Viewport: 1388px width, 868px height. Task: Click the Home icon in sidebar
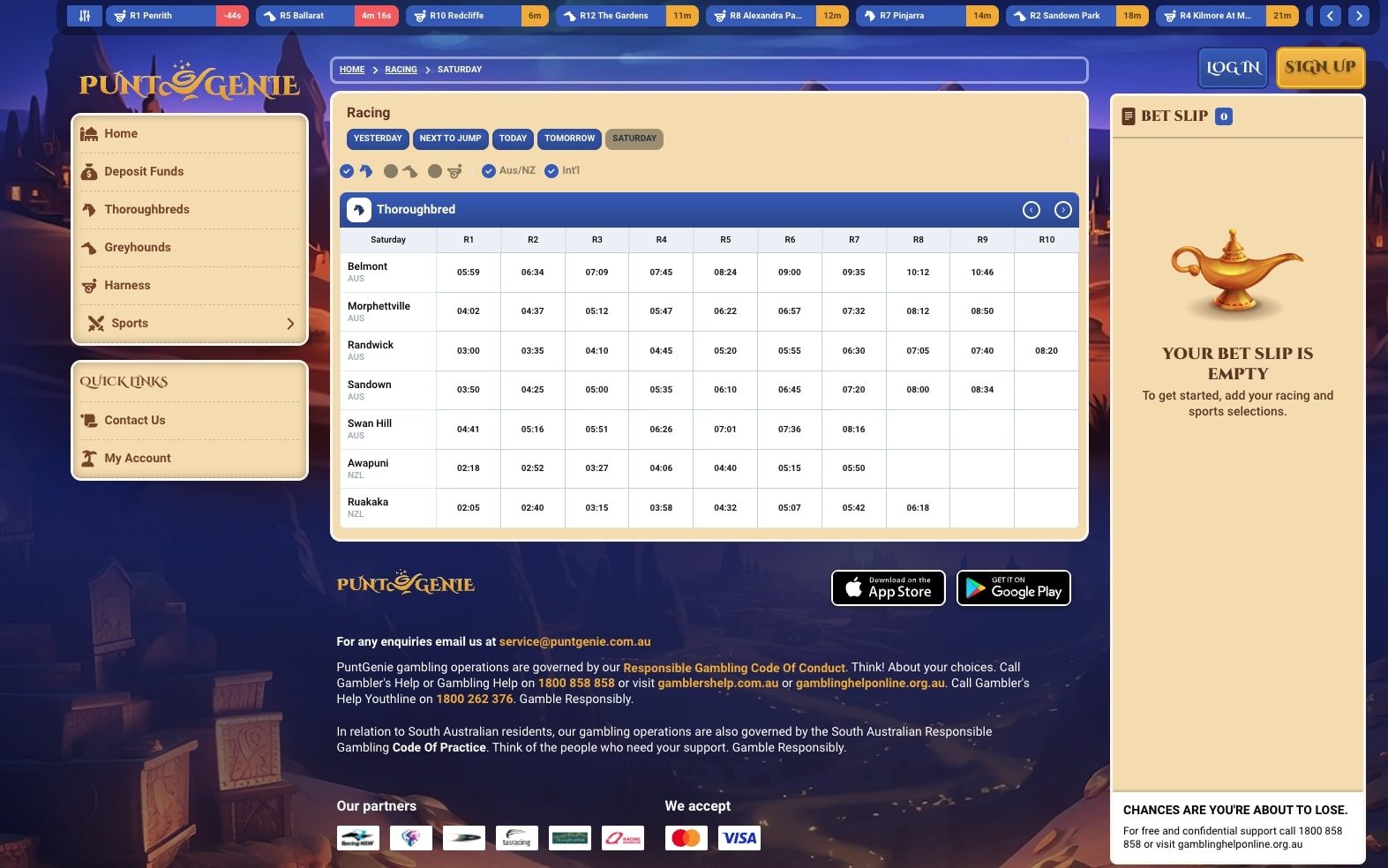[x=89, y=134]
